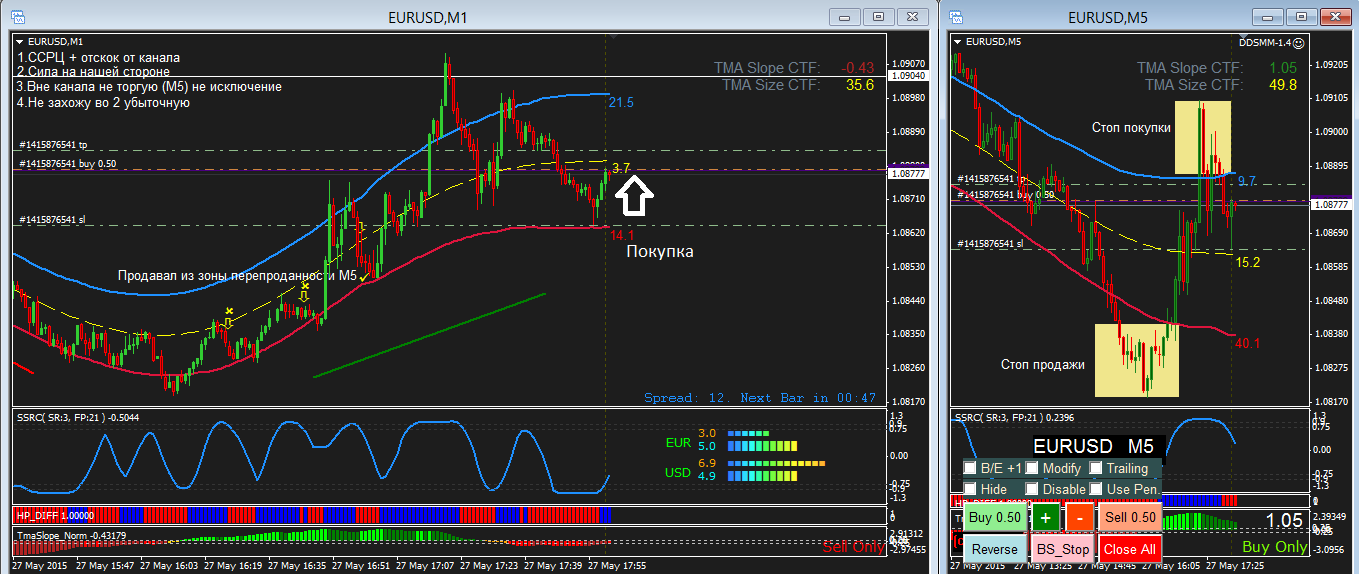Click the green Buy Only label
The height and width of the screenshot is (574, 1359).
pyautogui.click(x=1275, y=547)
